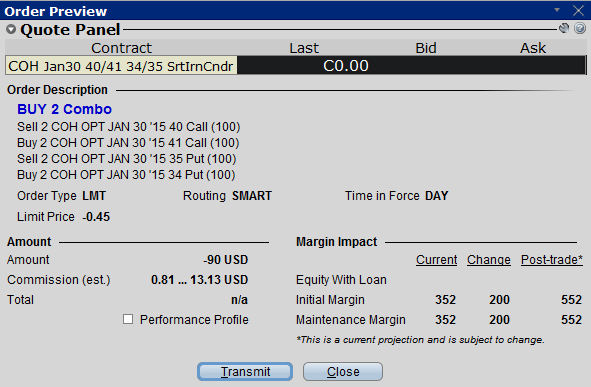Select leg Sell 2 COH 35 Put

[127, 159]
